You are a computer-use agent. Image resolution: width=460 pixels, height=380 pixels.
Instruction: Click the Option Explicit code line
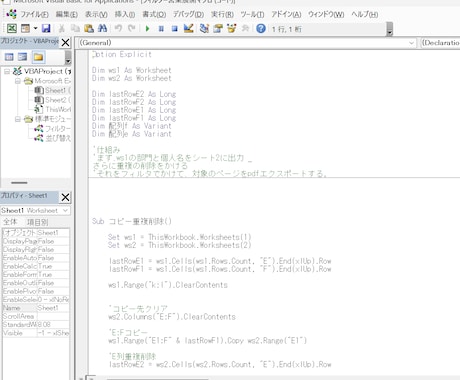(122, 54)
